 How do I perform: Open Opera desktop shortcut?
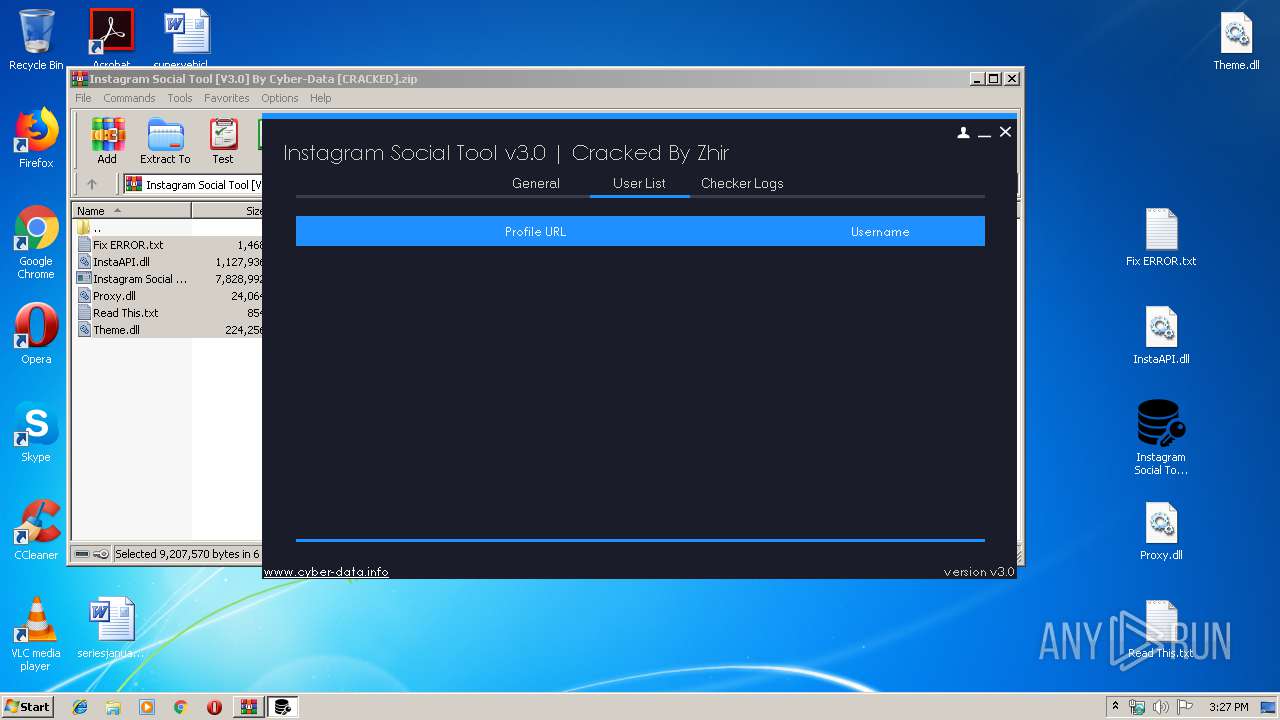(36, 334)
